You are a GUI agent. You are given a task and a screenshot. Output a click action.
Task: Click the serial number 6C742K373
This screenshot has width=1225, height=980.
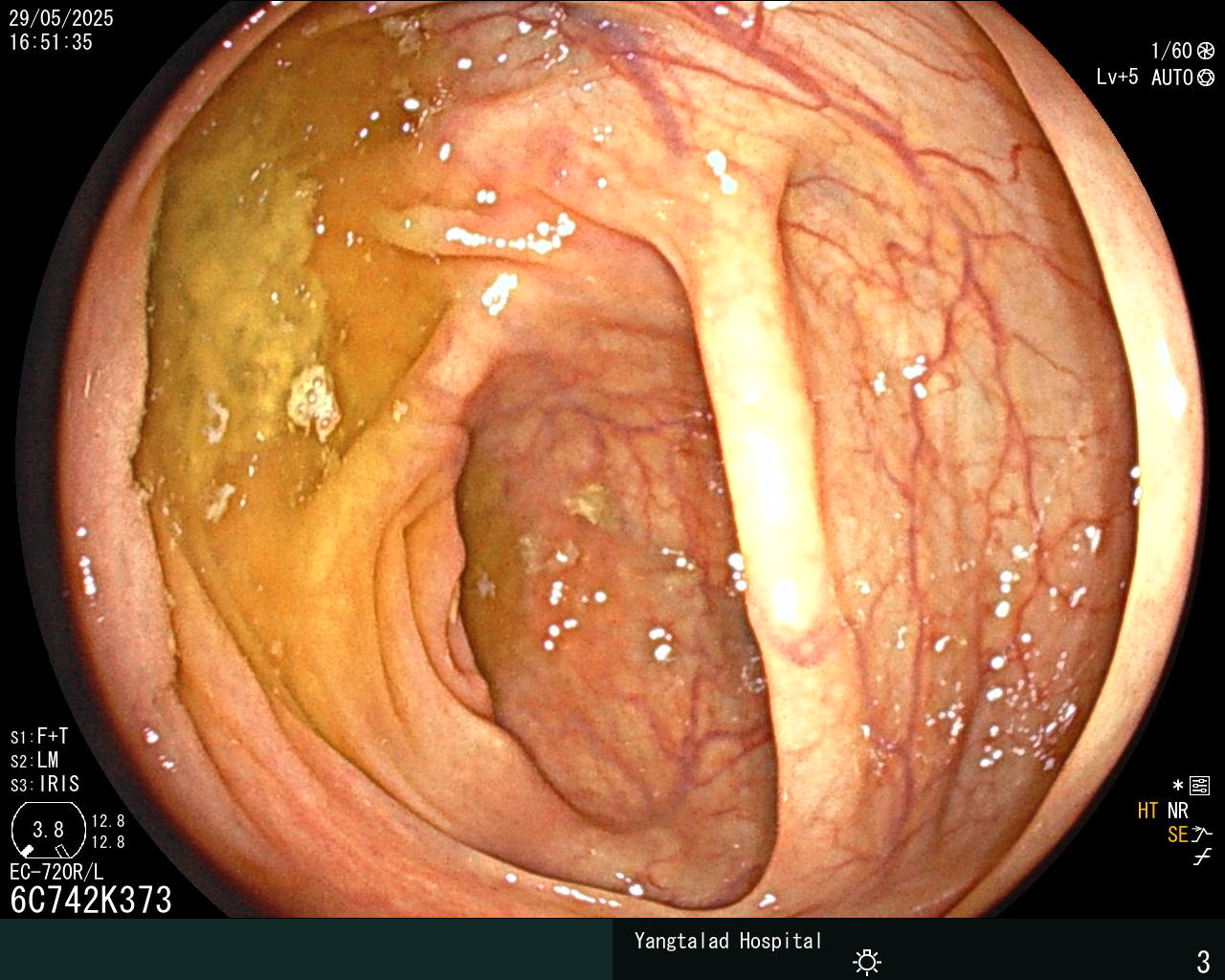tap(91, 900)
